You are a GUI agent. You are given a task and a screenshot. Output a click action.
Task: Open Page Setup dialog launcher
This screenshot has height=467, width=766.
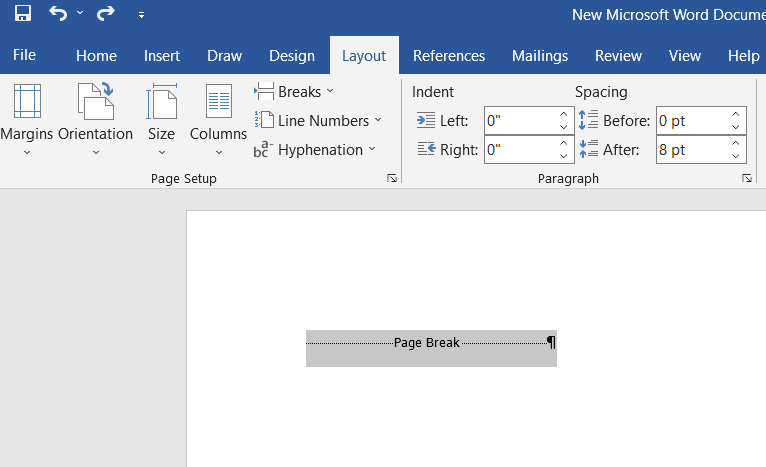pyautogui.click(x=392, y=178)
